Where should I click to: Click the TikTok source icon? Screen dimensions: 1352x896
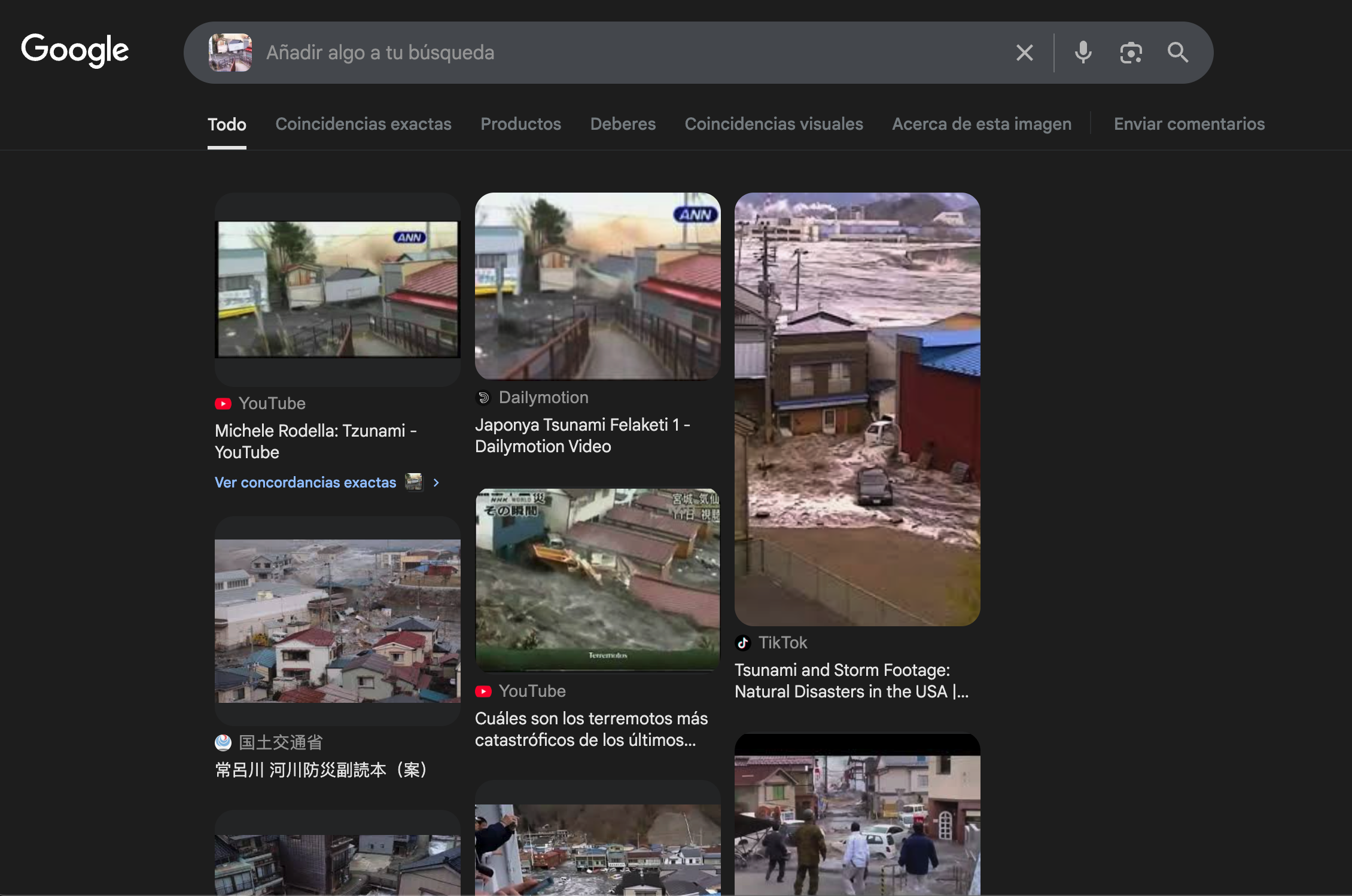[743, 643]
